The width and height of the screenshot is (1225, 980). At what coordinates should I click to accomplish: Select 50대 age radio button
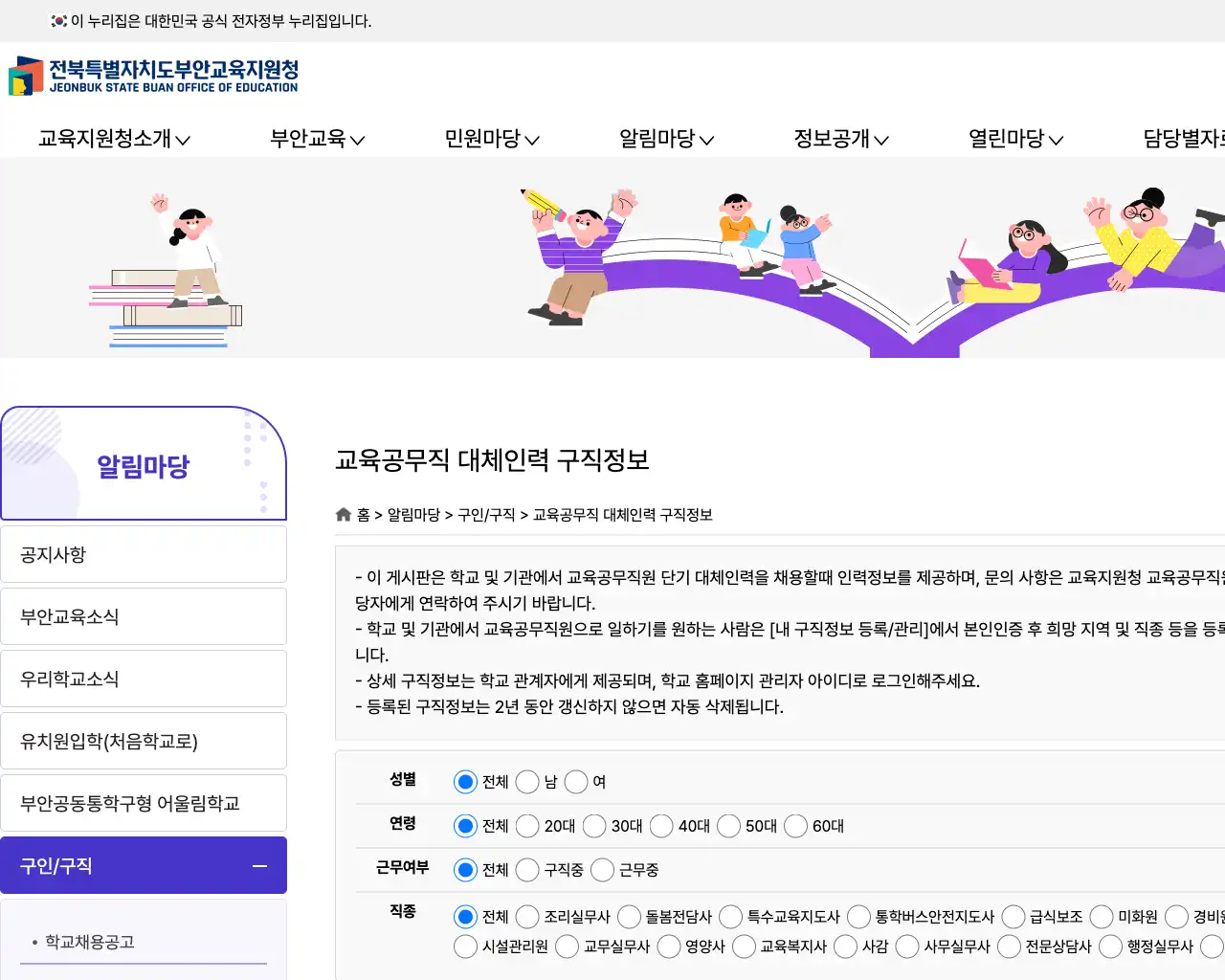click(728, 826)
